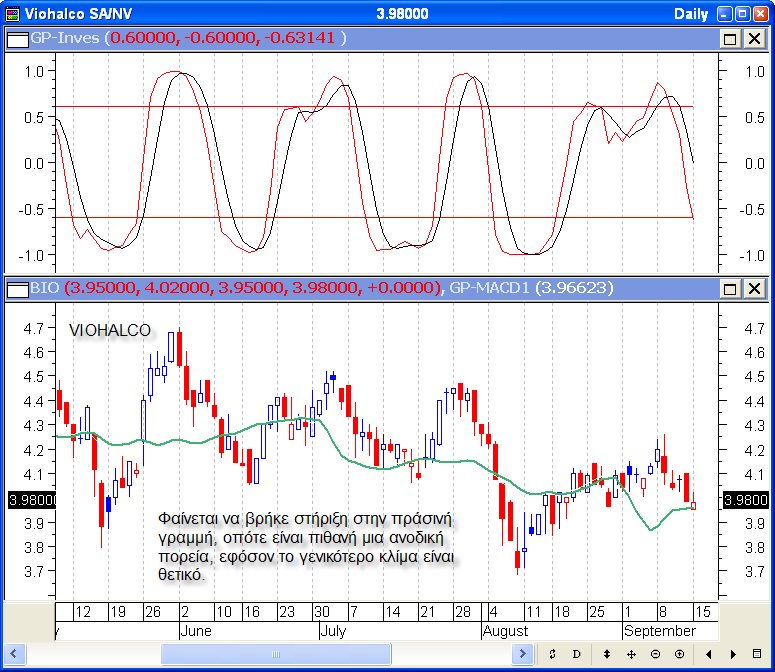
Task: Maximize the BIO price pane
Action: pyautogui.click(x=731, y=289)
